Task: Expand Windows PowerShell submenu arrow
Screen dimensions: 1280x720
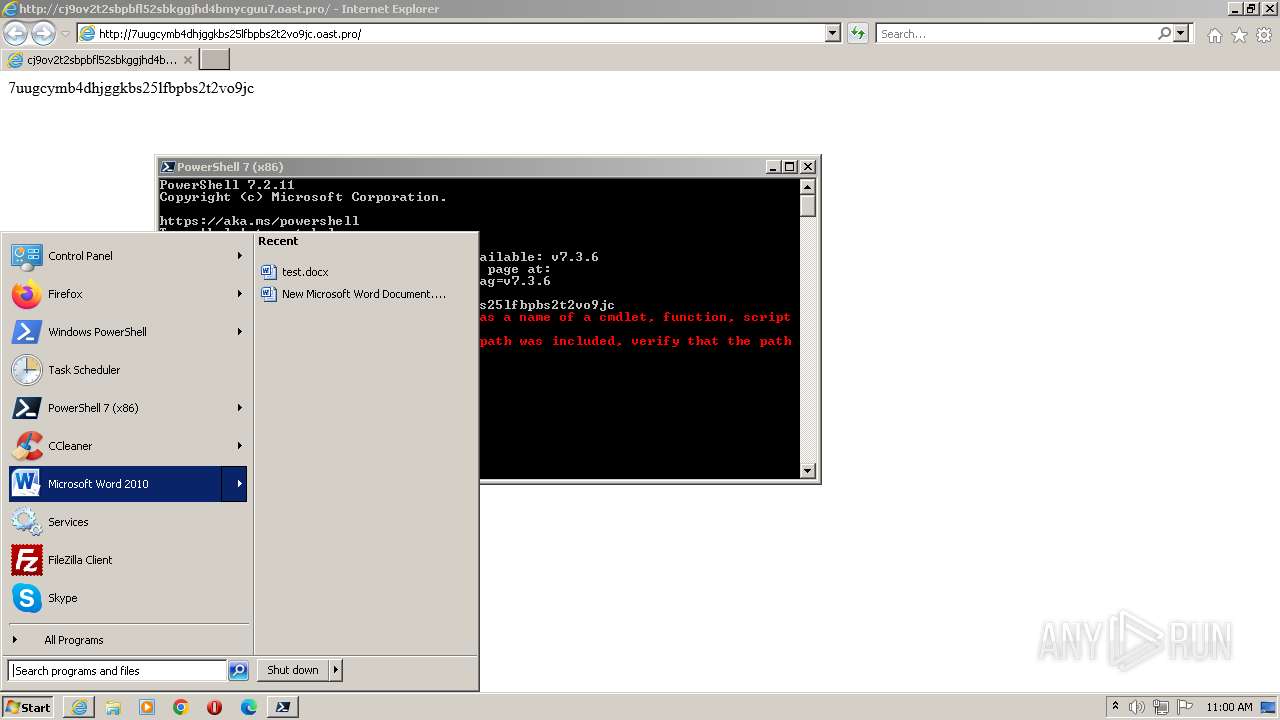Action: (x=239, y=332)
